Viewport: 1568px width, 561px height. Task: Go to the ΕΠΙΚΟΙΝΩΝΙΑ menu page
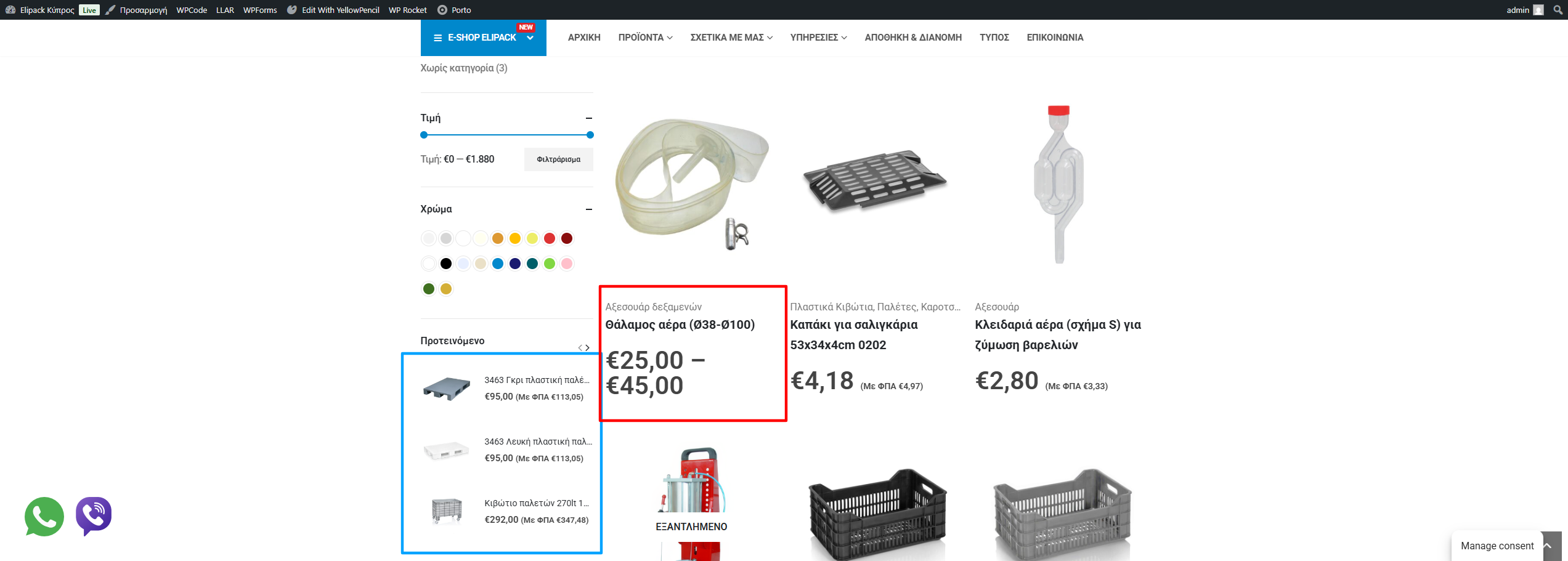click(x=1055, y=38)
